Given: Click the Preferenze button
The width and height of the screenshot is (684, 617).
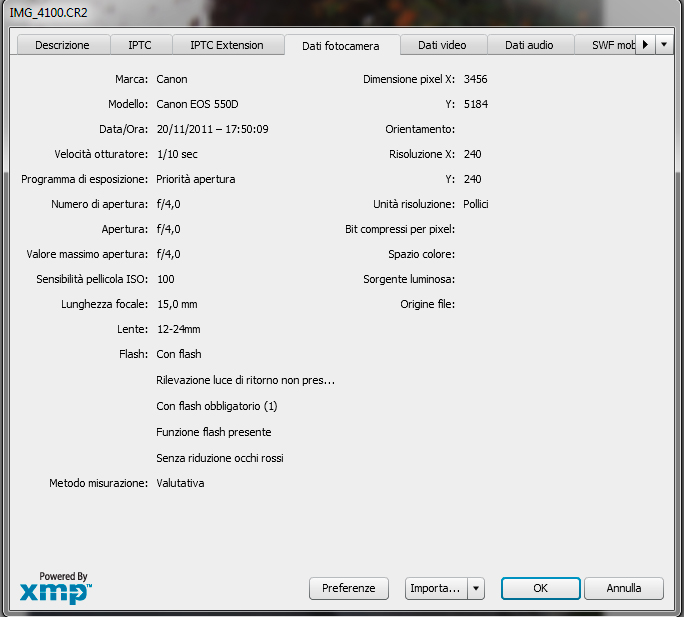Looking at the screenshot, I should (x=349, y=588).
